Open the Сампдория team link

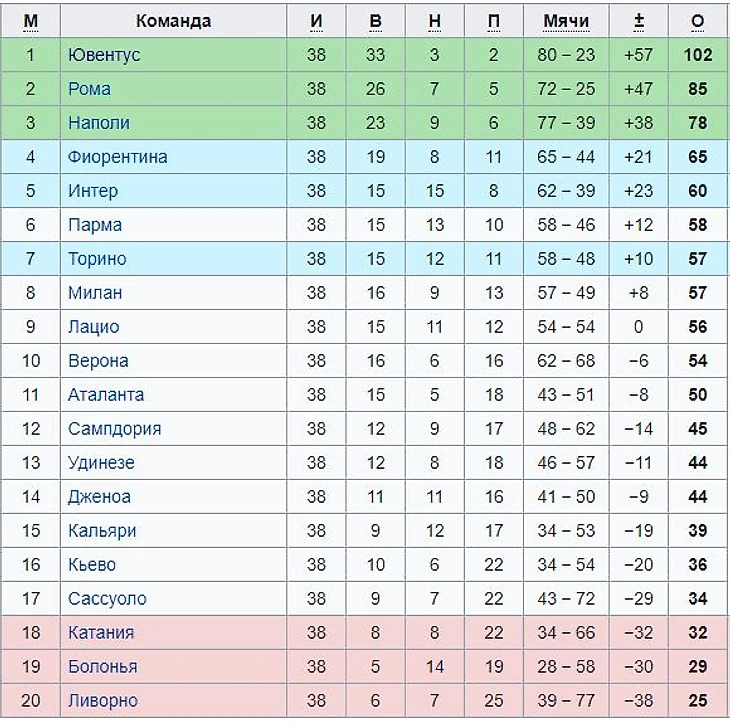point(114,429)
